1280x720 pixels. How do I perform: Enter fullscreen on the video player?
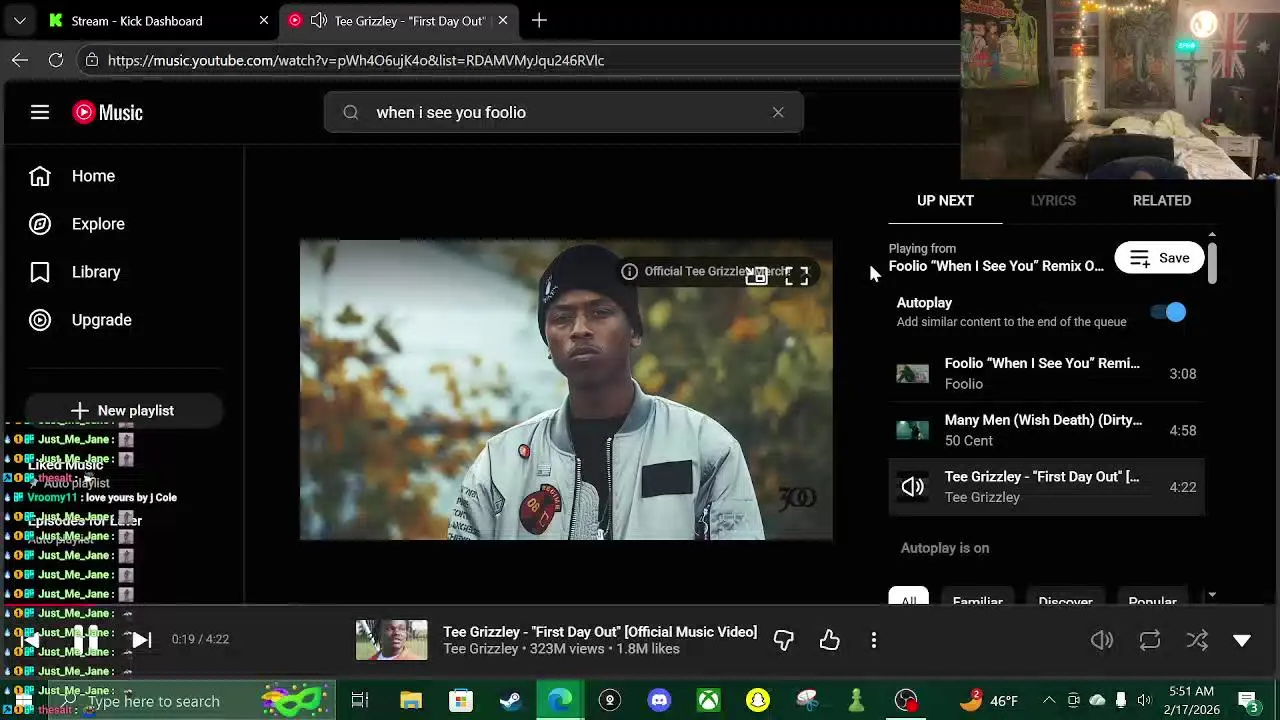coord(797,276)
